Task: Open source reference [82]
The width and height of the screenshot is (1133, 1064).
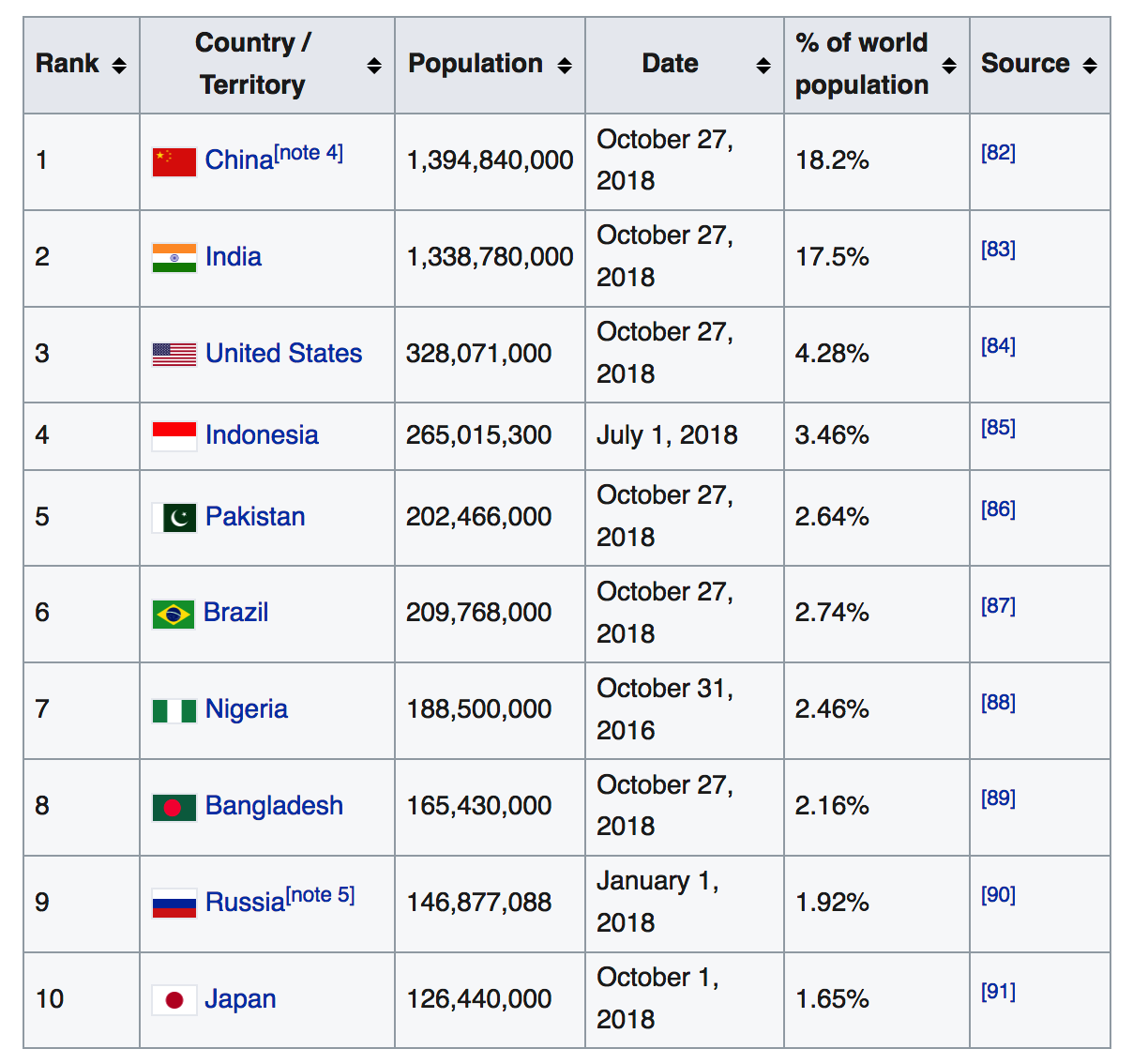Action: coord(998,153)
